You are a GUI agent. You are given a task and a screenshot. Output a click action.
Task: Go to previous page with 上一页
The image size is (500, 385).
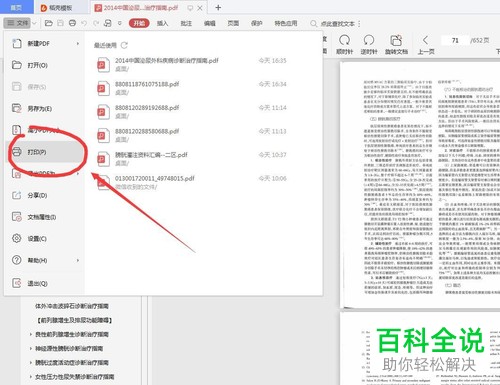(426, 45)
